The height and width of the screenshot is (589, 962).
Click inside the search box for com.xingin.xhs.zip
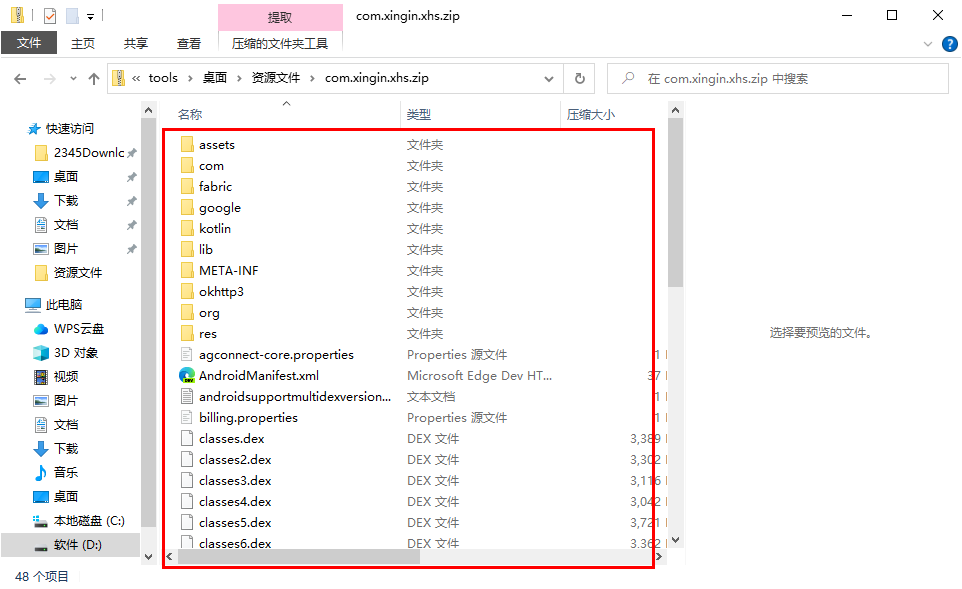(x=780, y=77)
